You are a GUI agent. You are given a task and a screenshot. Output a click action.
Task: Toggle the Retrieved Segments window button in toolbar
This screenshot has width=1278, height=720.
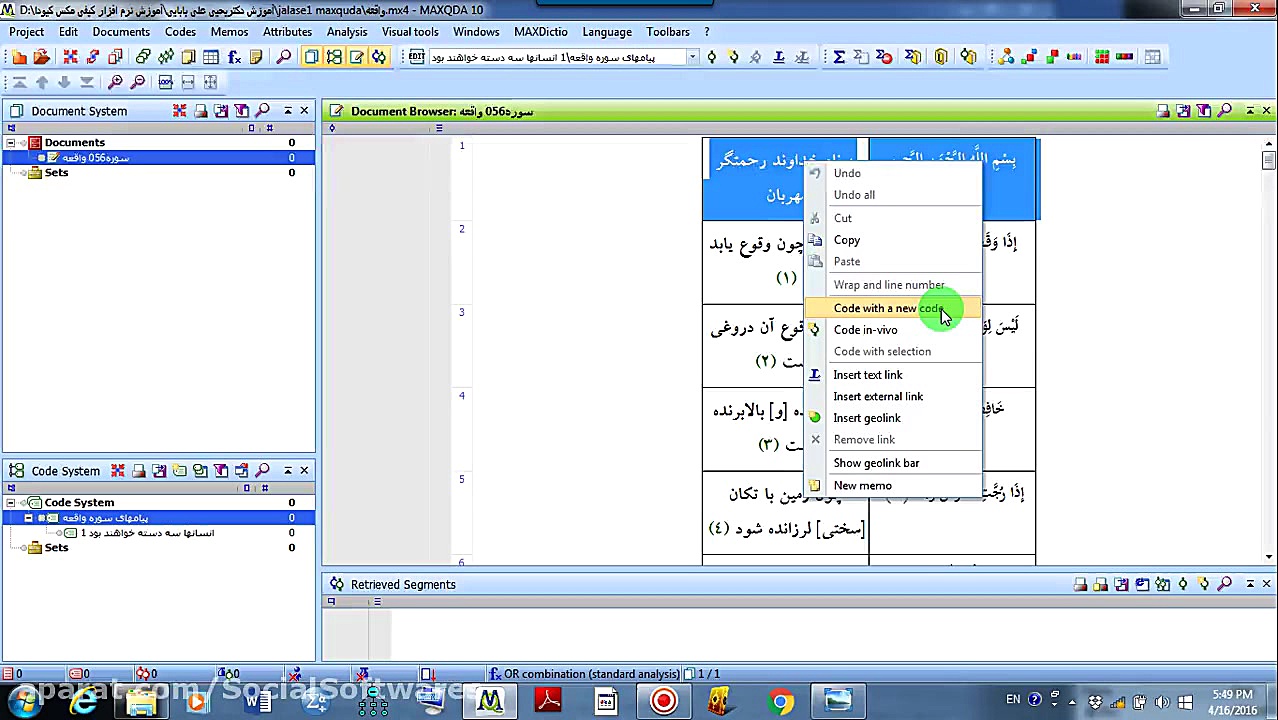pos(379,57)
